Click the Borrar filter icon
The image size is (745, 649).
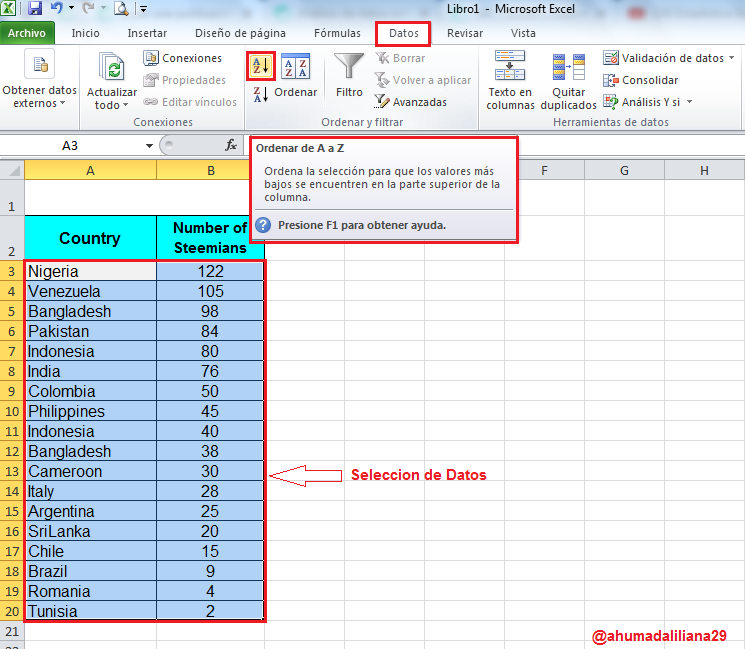pyautogui.click(x=382, y=58)
